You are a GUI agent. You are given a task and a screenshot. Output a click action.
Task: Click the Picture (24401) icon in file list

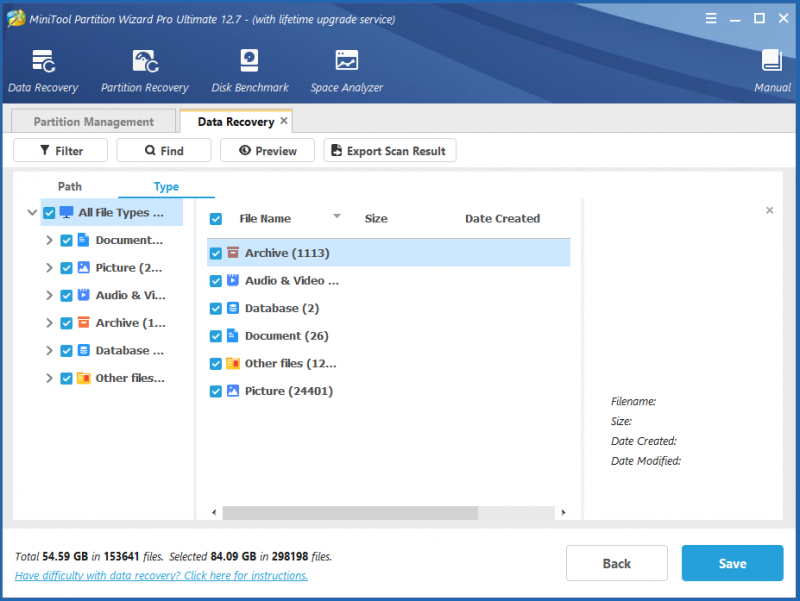[x=233, y=391]
